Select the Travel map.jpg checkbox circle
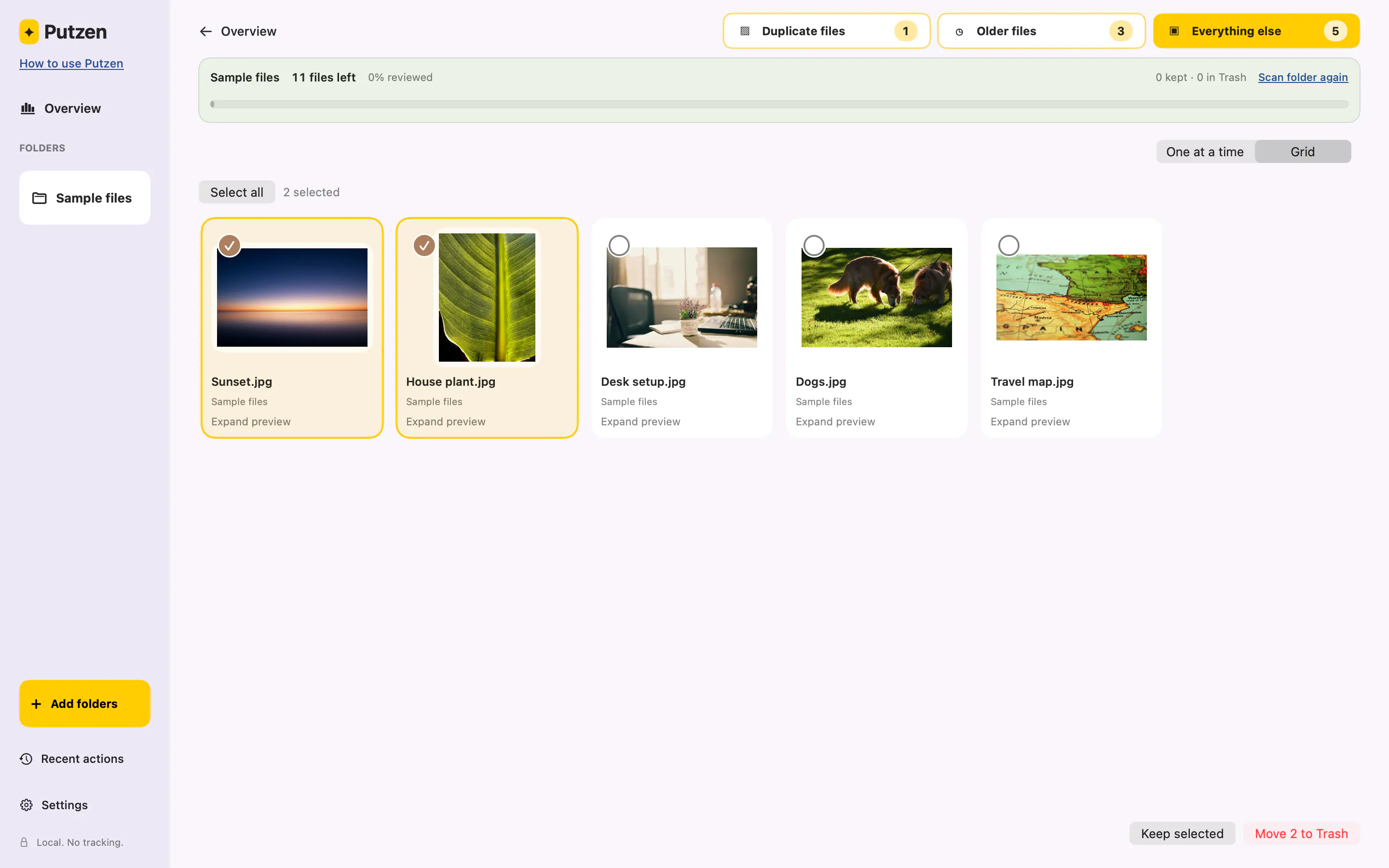Screen dimensions: 1389x868 point(1008,246)
